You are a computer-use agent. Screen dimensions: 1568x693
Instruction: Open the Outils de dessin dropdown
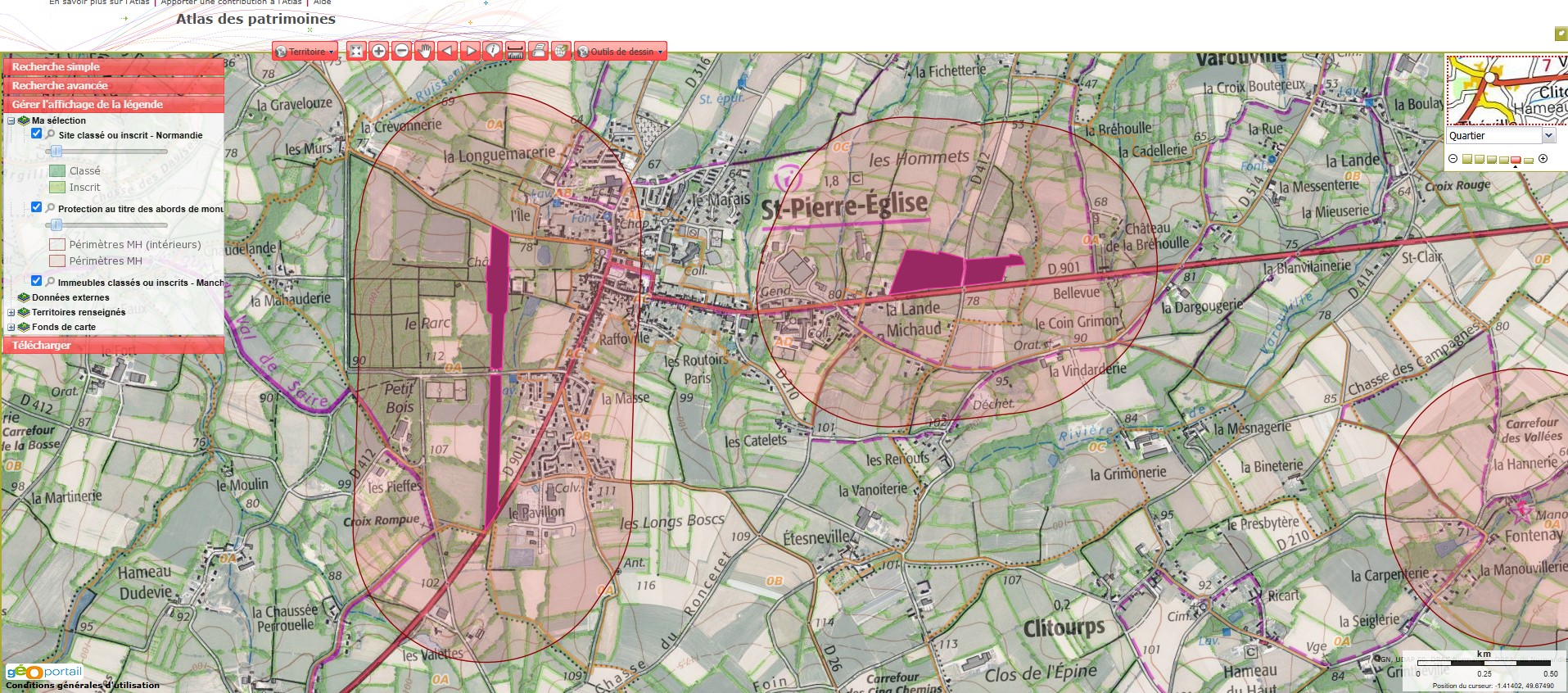[621, 52]
